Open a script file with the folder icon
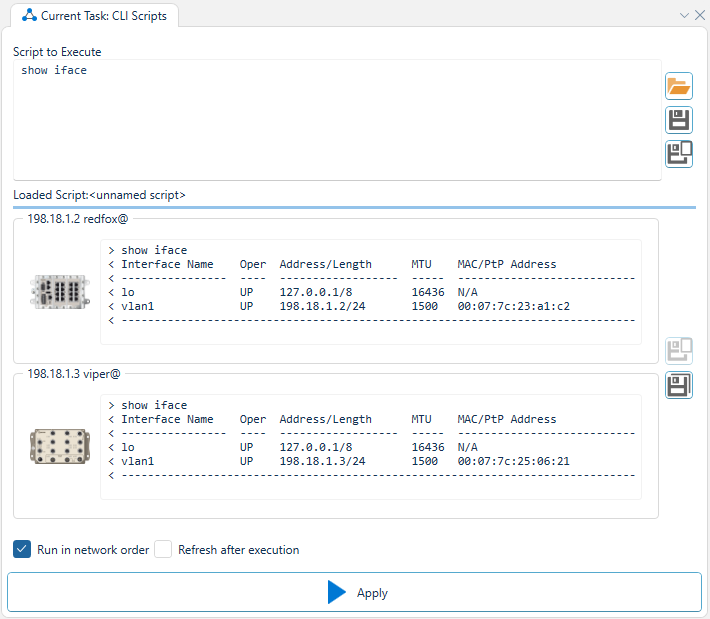 pyautogui.click(x=679, y=86)
